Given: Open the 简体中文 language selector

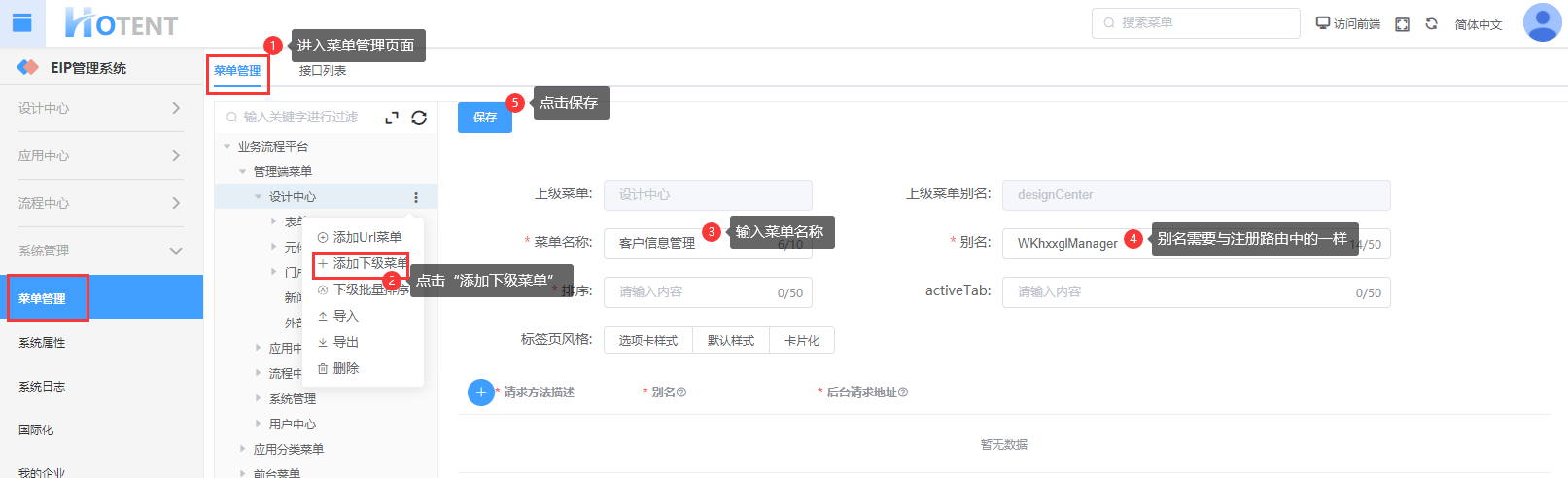Looking at the screenshot, I should point(1479,24).
